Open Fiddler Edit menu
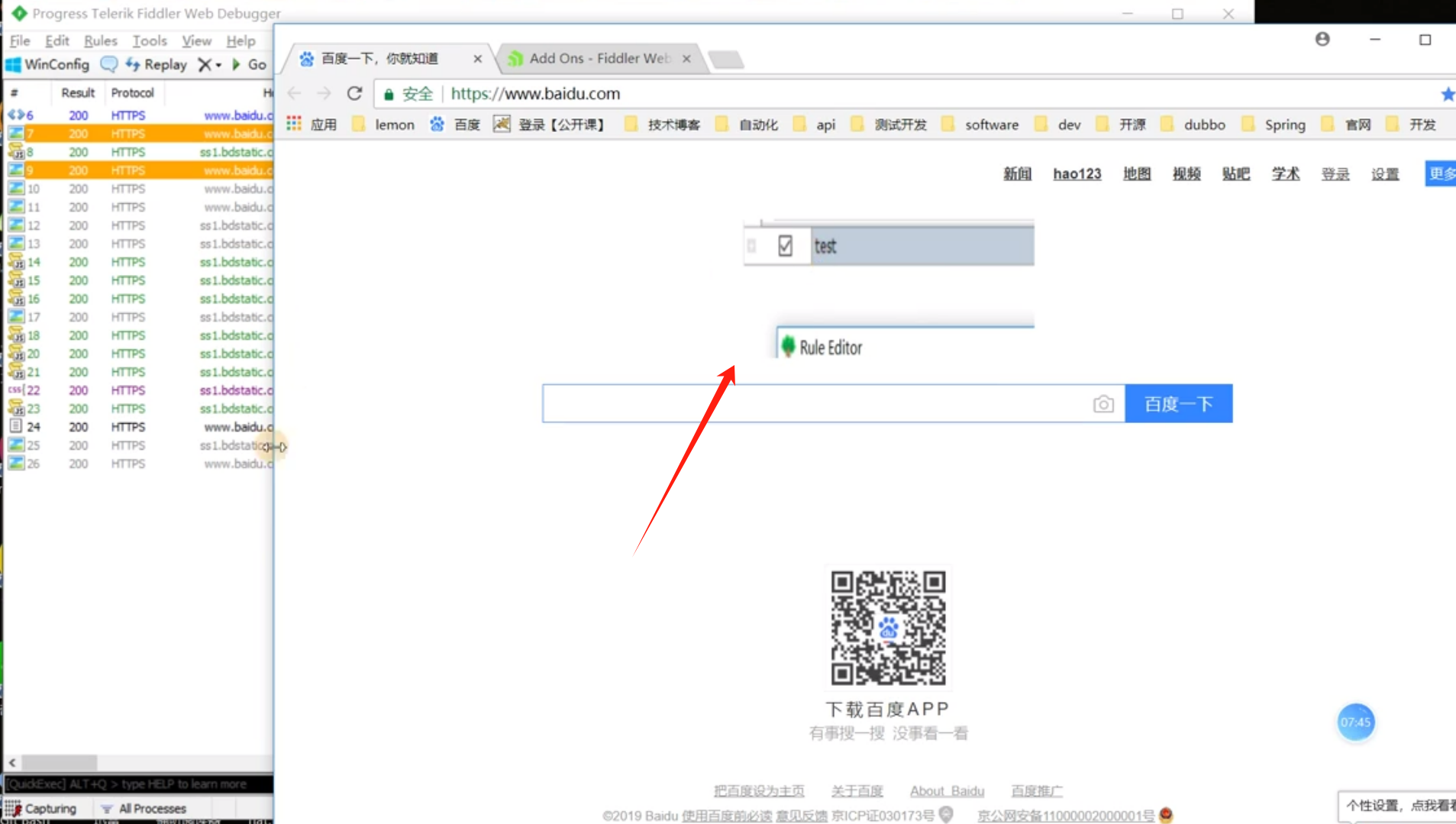The height and width of the screenshot is (824, 1456). coord(57,40)
